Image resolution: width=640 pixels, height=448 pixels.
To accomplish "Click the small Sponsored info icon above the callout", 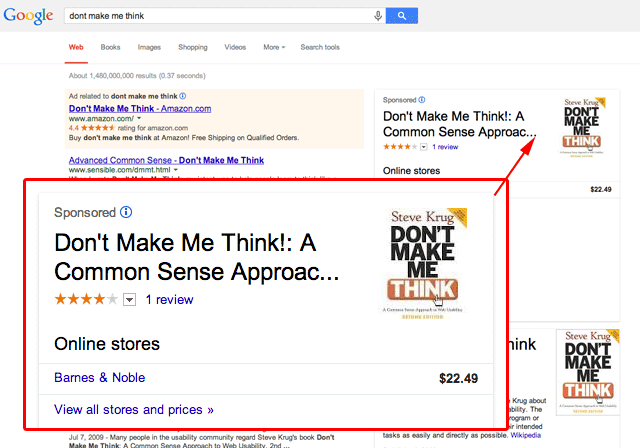I will (422, 100).
